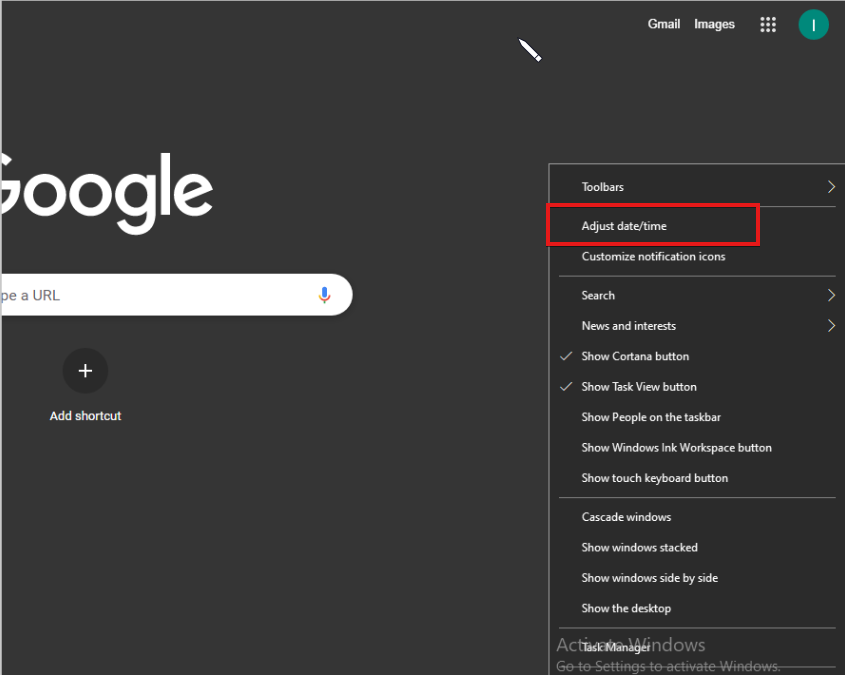Image resolution: width=845 pixels, height=675 pixels.
Task: Select Cascade windows
Action: (697, 517)
